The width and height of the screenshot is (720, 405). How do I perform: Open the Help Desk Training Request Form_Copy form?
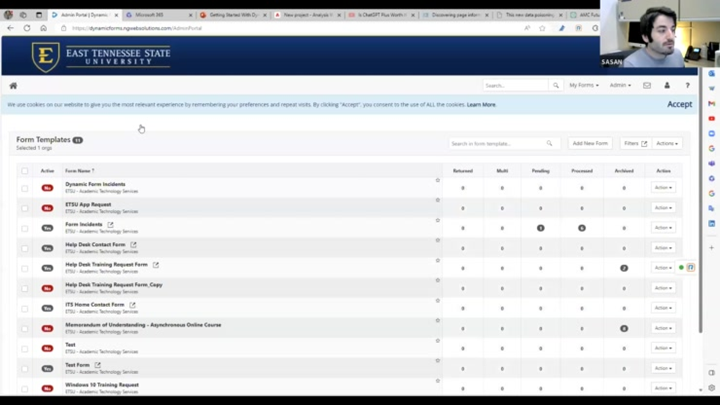[113, 285]
